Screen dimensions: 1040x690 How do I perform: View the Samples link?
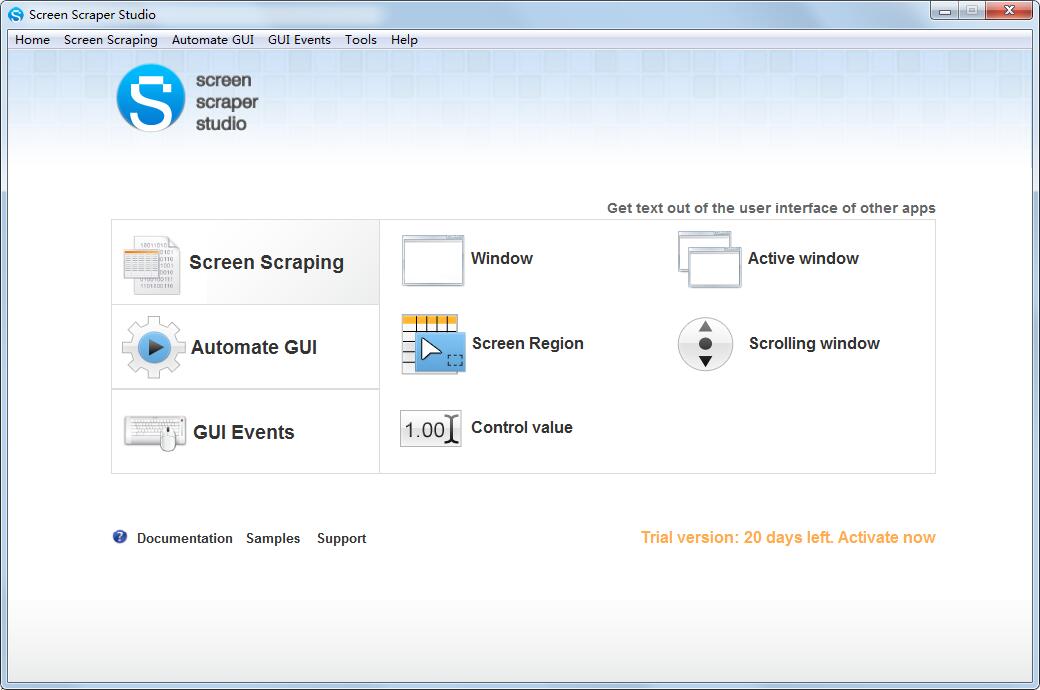[273, 538]
